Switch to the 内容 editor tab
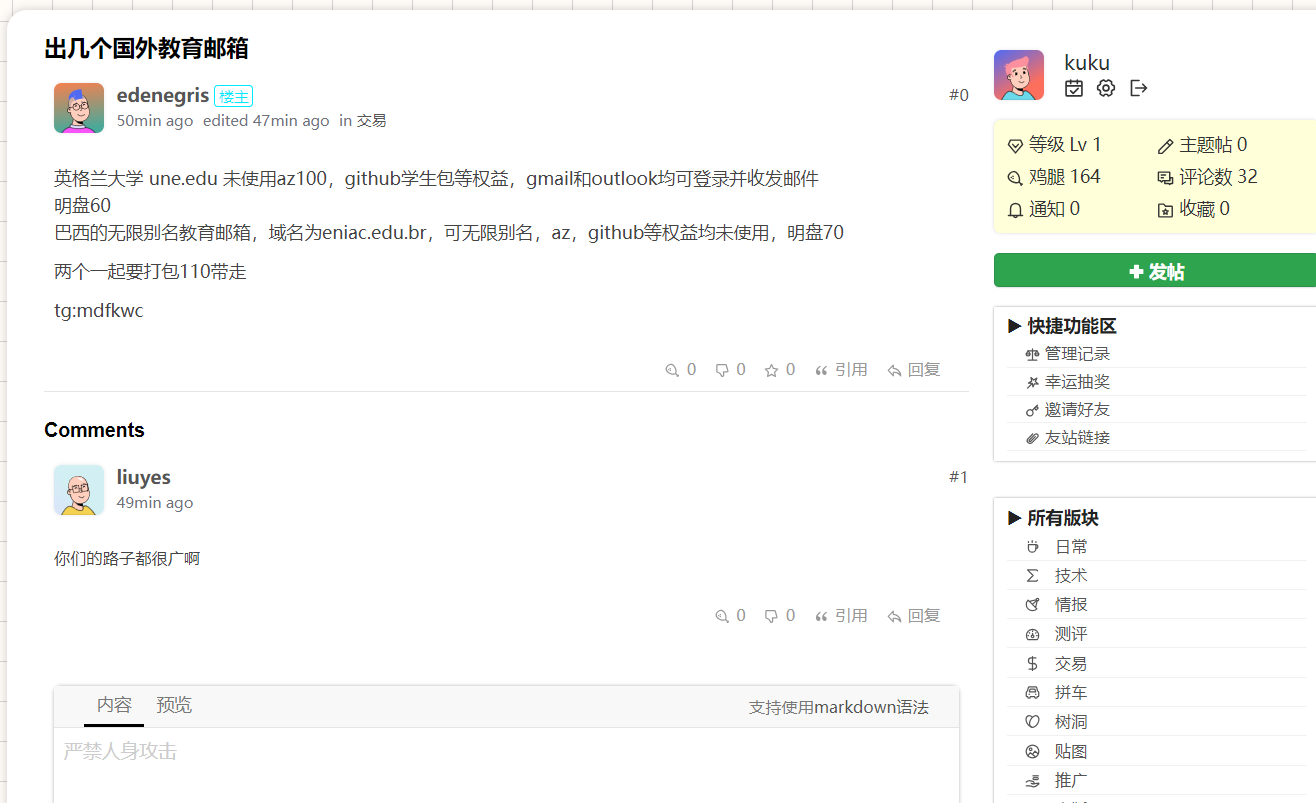 point(114,705)
